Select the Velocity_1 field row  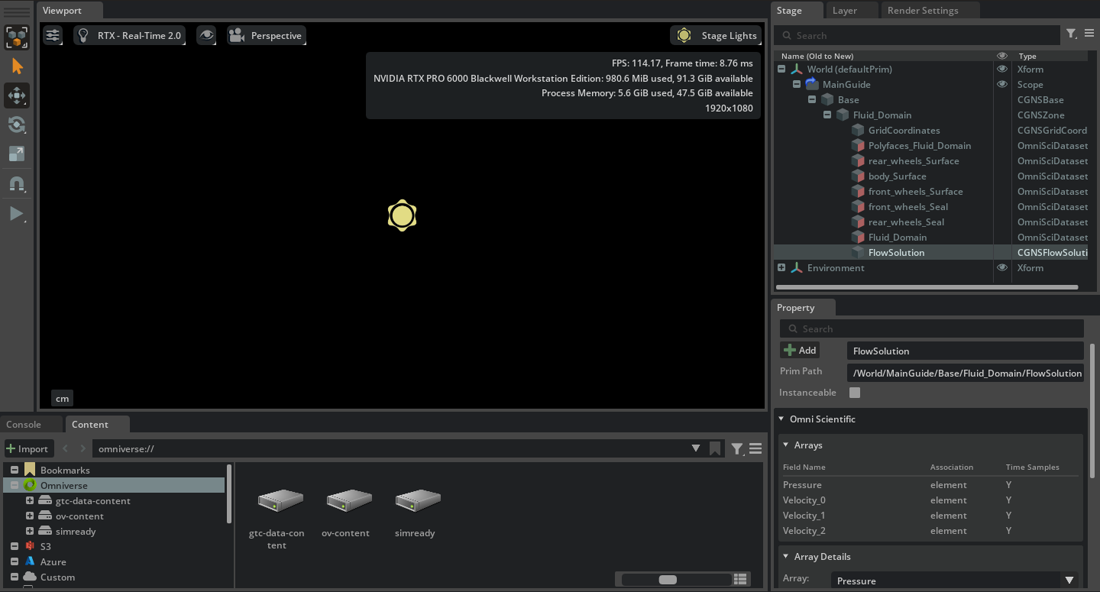930,516
